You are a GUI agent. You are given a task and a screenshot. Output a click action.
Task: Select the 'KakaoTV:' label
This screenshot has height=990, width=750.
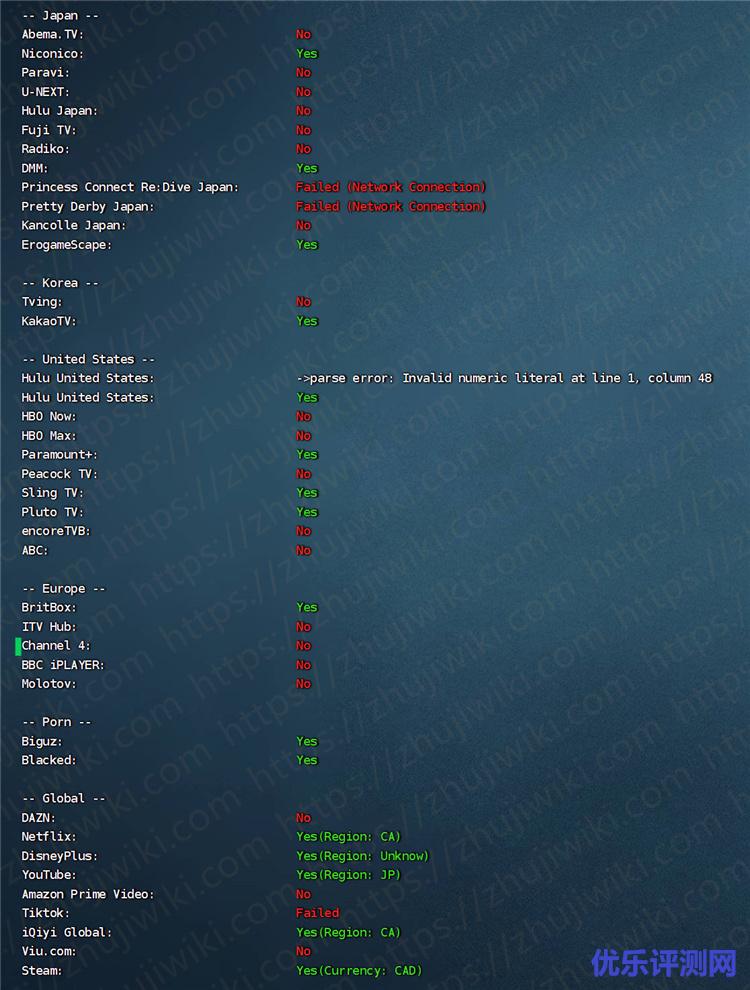pos(49,321)
